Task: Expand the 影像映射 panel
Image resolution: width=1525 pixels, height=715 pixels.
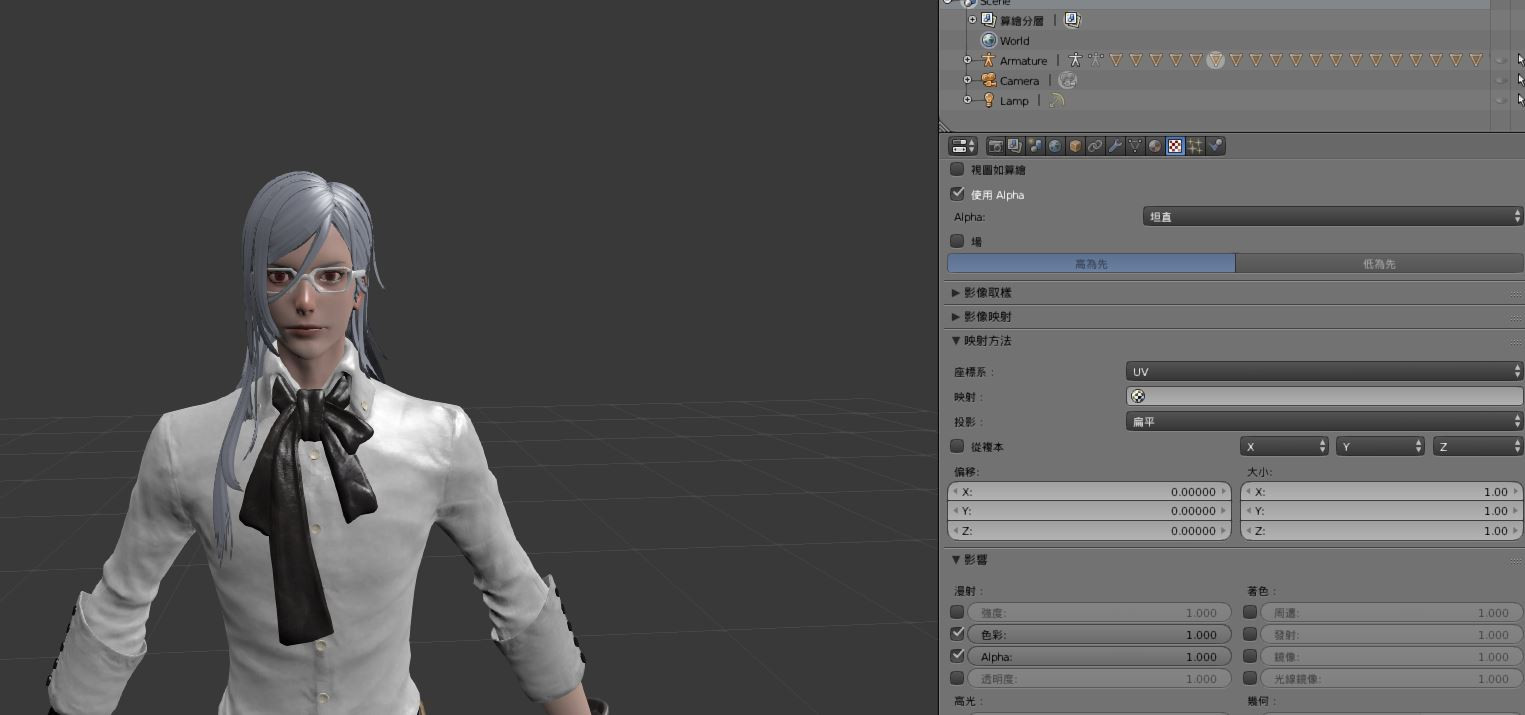Action: (956, 317)
